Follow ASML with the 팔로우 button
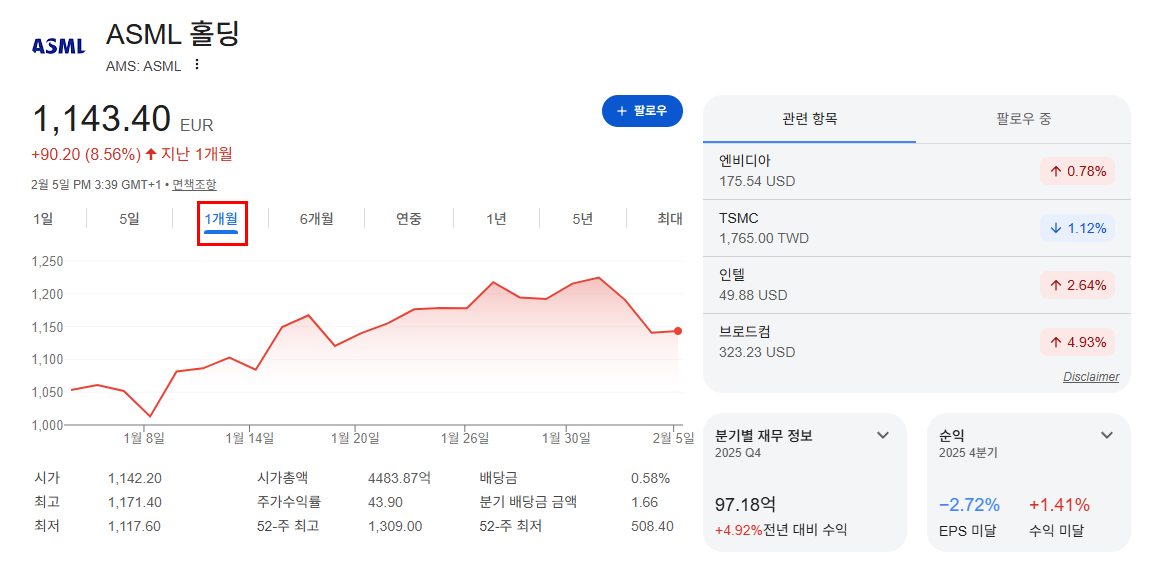The height and width of the screenshot is (566, 1149). (642, 111)
